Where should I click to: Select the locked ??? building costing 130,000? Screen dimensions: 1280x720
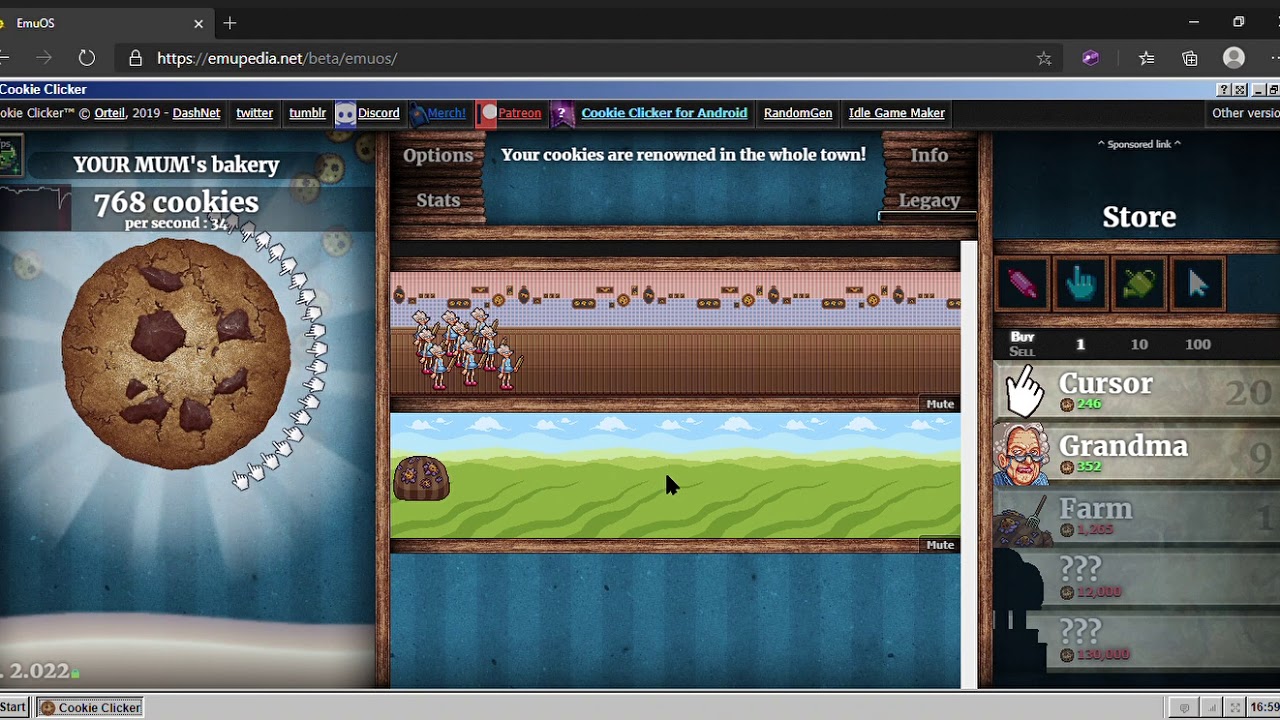tap(1137, 641)
